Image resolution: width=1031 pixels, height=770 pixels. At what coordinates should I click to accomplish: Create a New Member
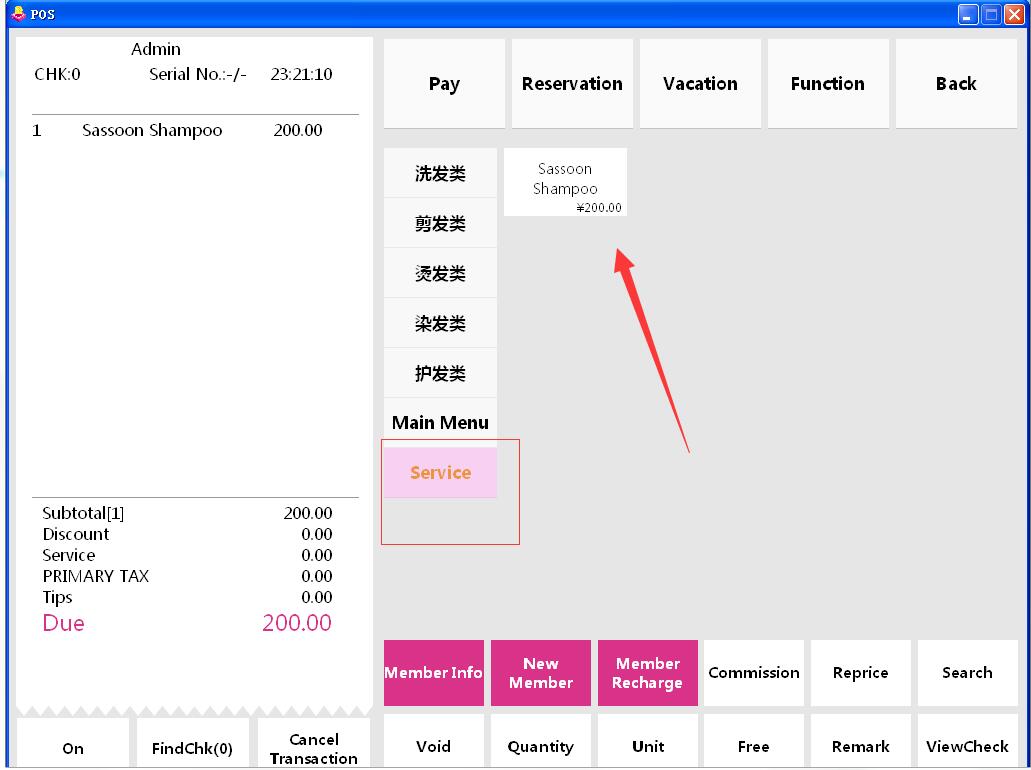[x=540, y=673]
